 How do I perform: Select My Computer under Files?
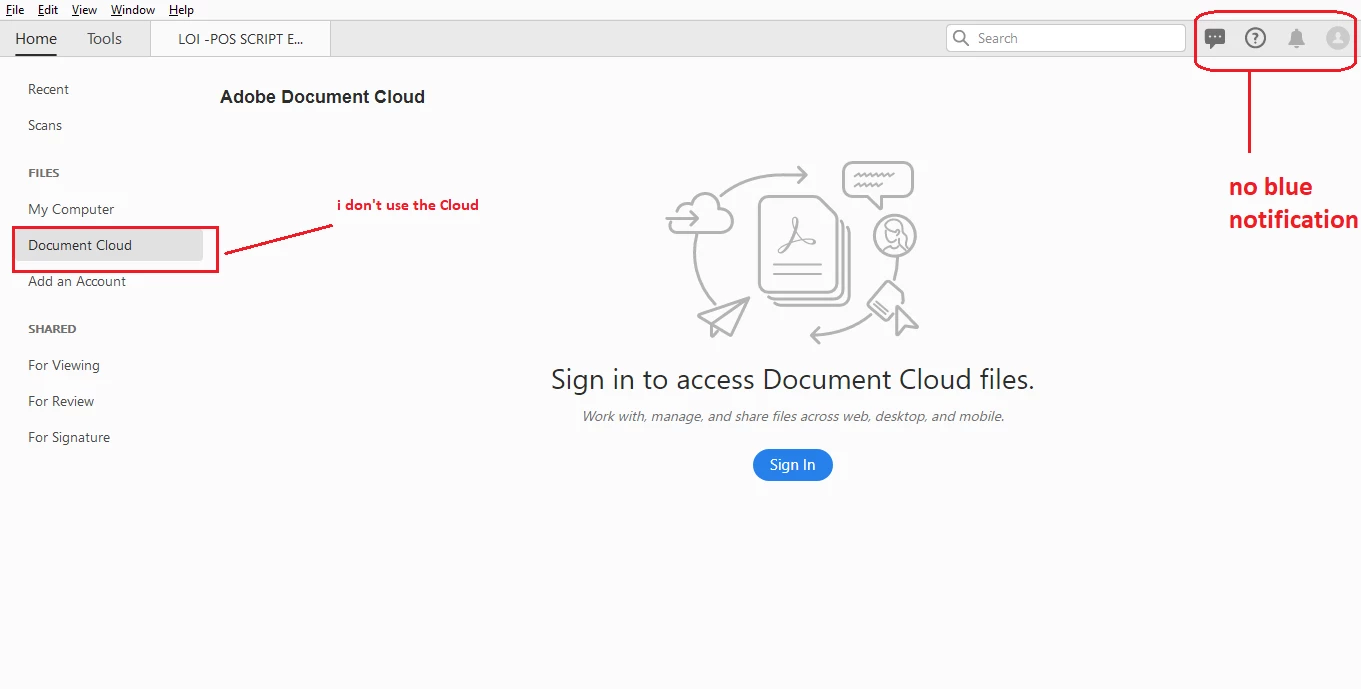coord(71,209)
